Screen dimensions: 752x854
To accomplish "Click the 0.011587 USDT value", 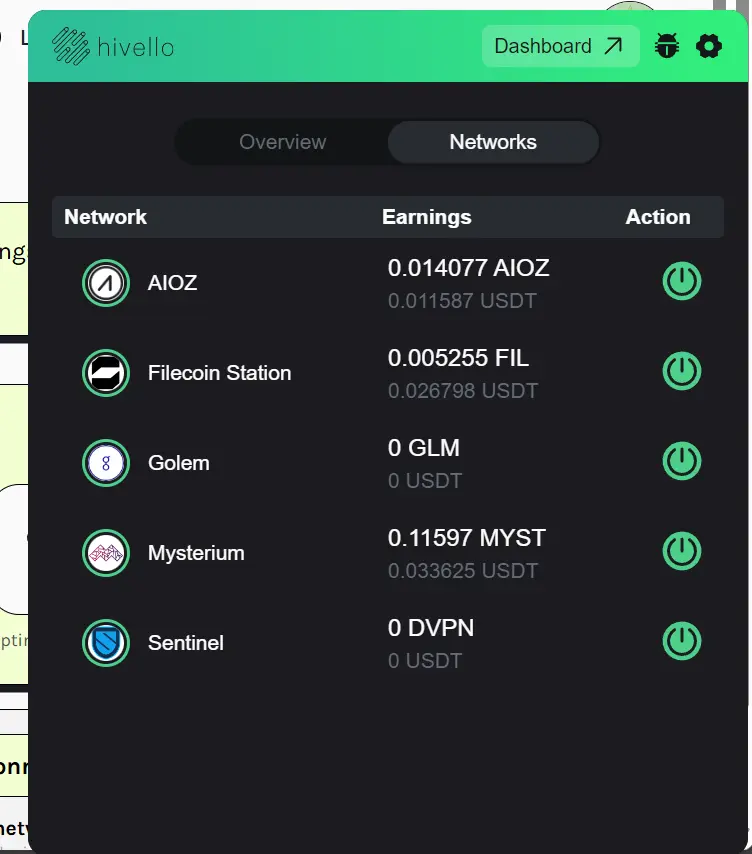I will tap(462, 301).
